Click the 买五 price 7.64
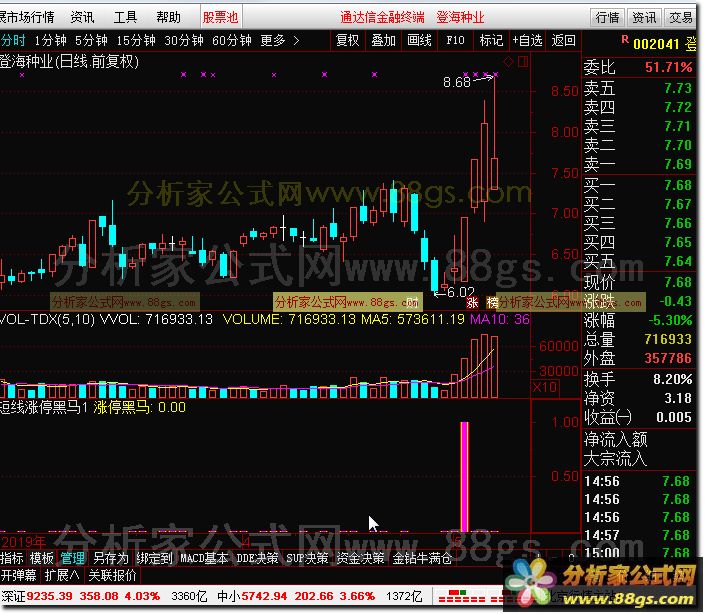This screenshot has width=705, height=614. pyautogui.click(x=678, y=261)
